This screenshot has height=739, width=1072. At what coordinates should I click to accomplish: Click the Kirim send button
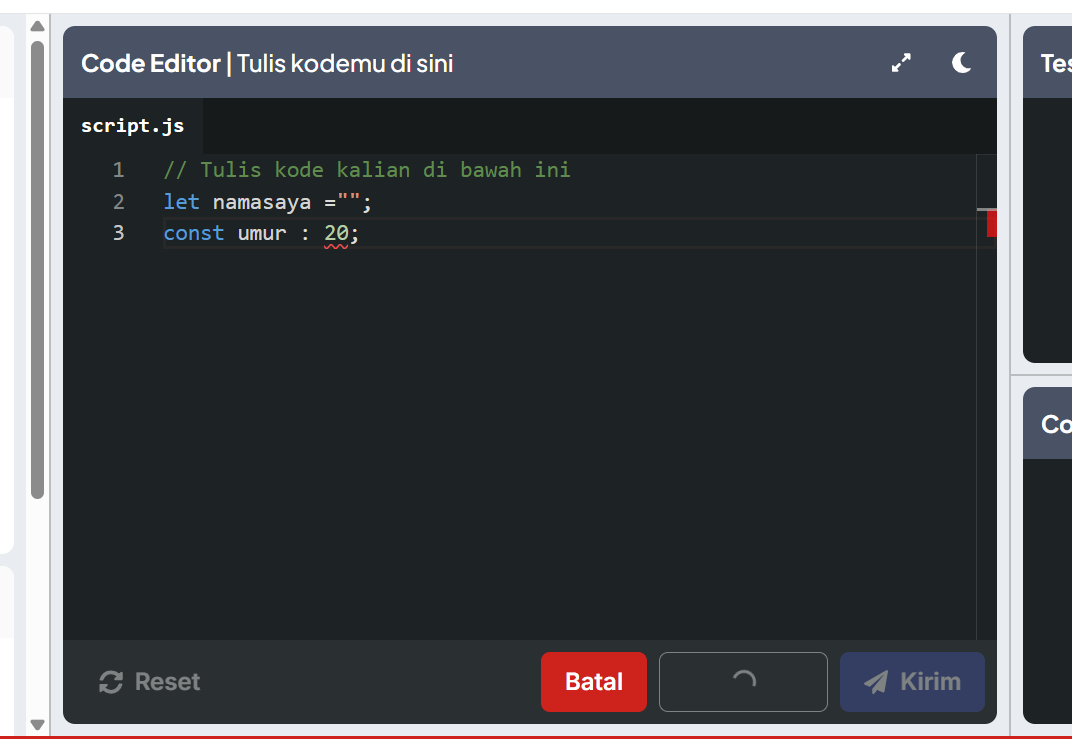[x=912, y=682]
